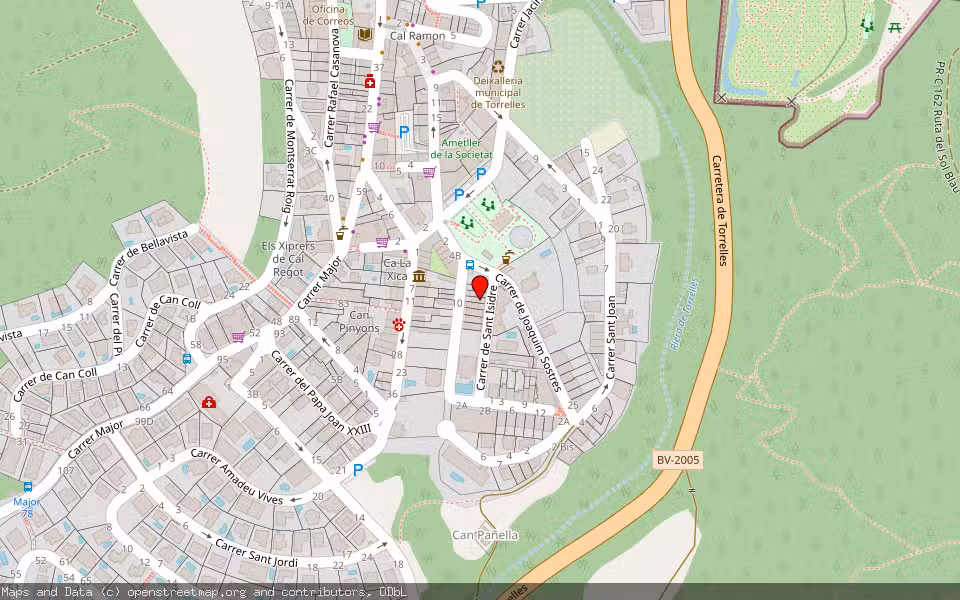
Task: Select the bus stop icon labeled Major 78
Action: [x=28, y=487]
